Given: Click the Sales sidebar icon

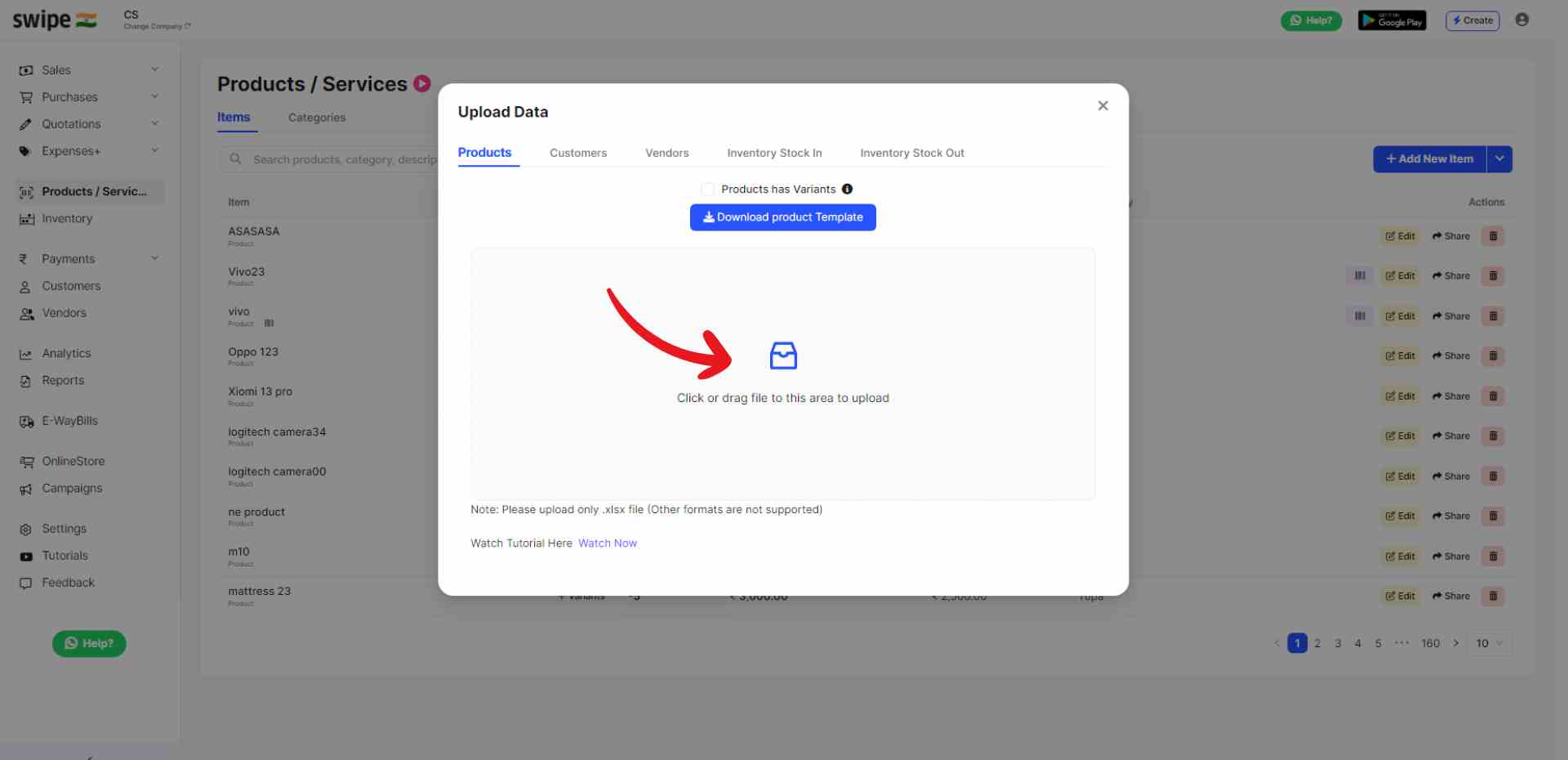Looking at the screenshot, I should click(26, 71).
